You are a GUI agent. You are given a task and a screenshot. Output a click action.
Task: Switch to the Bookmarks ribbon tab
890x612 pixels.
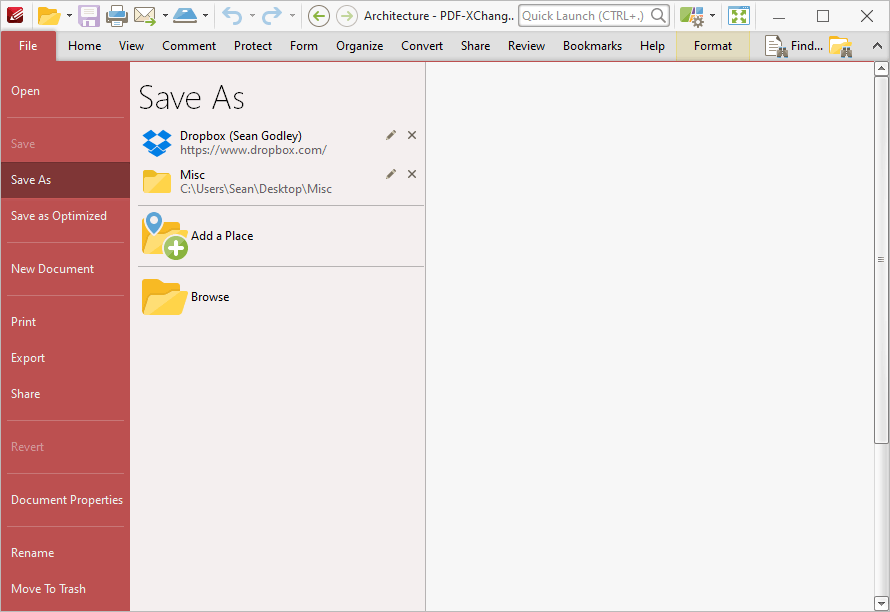592,46
